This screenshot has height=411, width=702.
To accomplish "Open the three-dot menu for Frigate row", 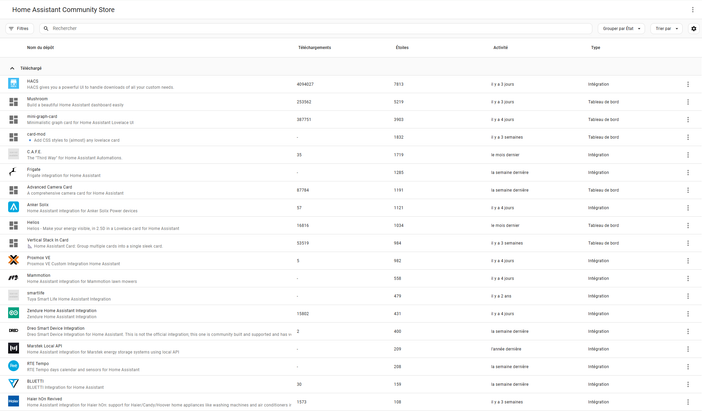I will pos(688,172).
